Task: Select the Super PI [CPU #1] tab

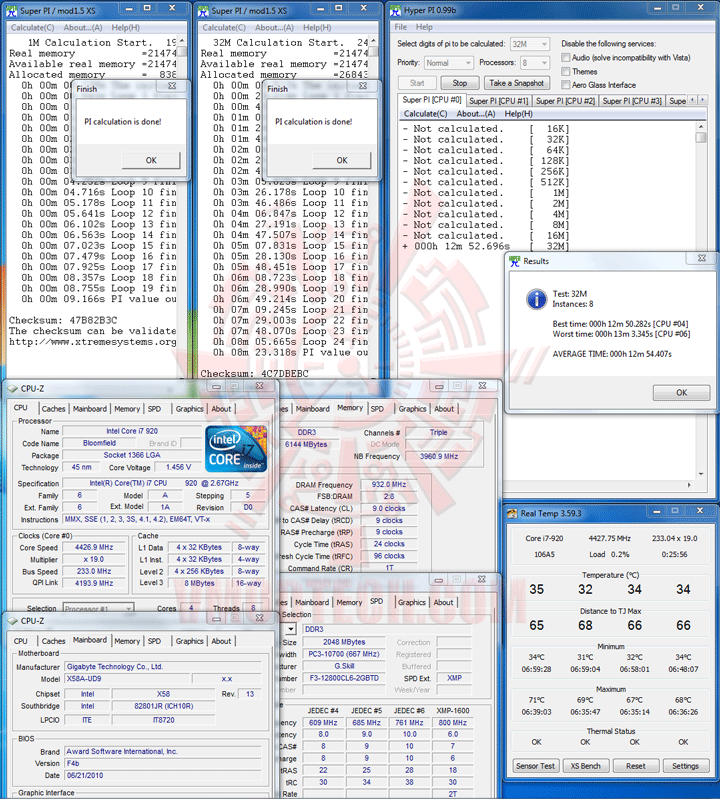Action: [498, 101]
